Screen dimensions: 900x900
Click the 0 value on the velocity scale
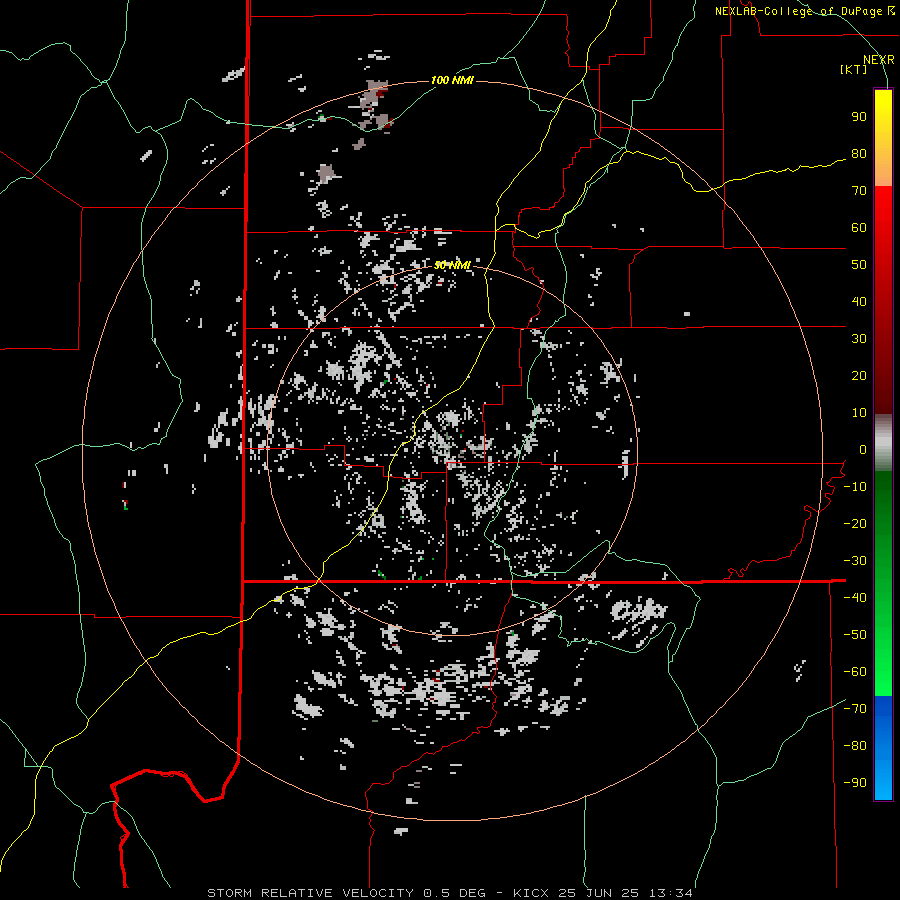tap(863, 450)
